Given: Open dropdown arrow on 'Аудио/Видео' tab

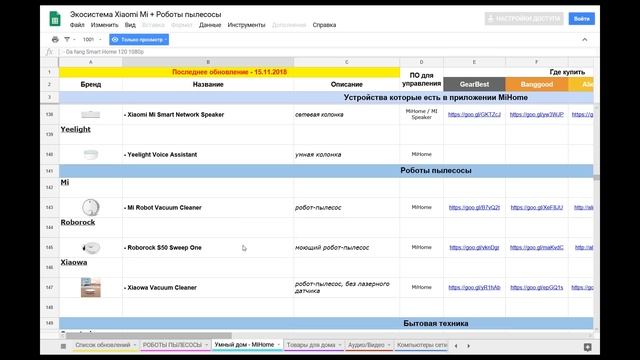Looking at the screenshot, I should click(x=389, y=345).
